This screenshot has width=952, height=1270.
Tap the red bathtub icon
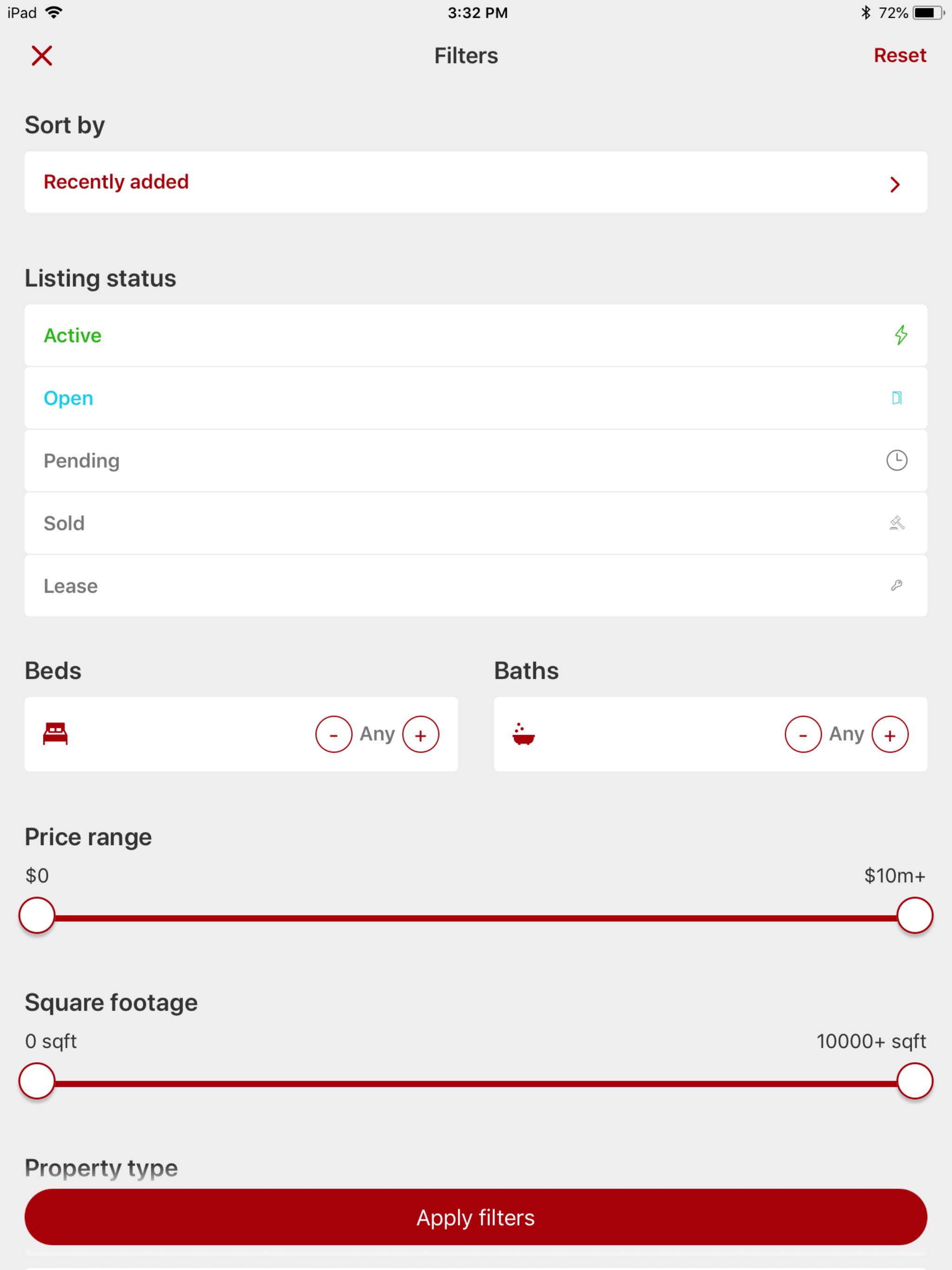(x=523, y=734)
